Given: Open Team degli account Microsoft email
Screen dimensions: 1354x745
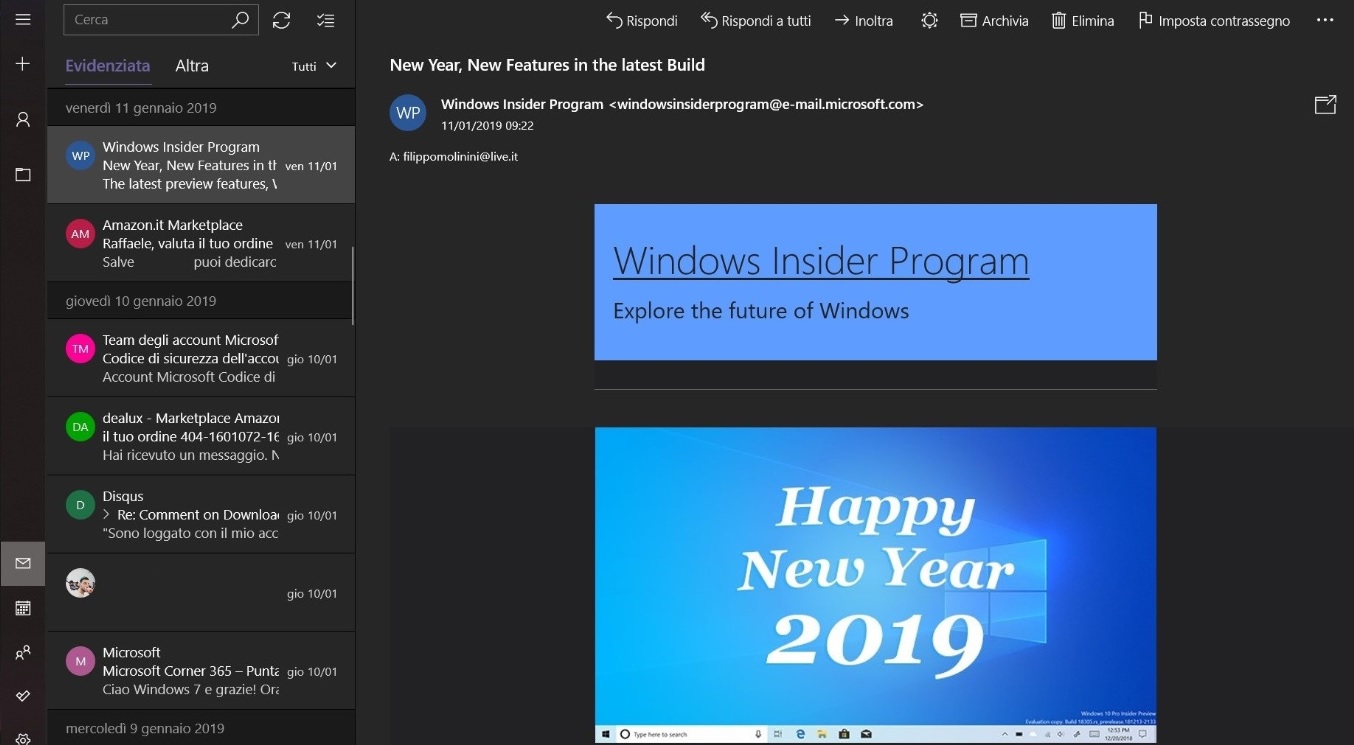Looking at the screenshot, I should 201,358.
